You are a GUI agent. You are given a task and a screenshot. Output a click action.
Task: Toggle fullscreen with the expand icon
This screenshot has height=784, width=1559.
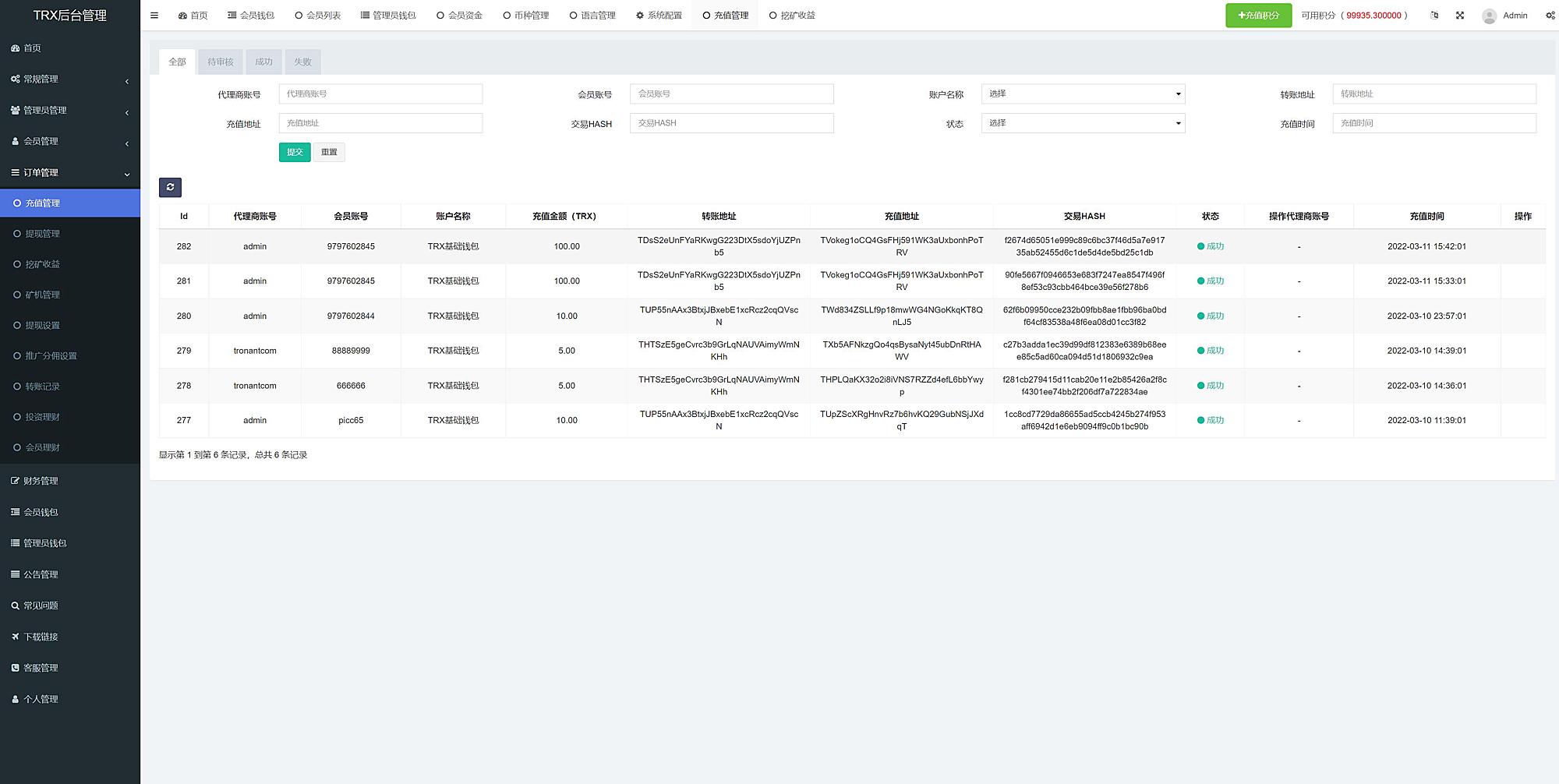(x=1460, y=16)
